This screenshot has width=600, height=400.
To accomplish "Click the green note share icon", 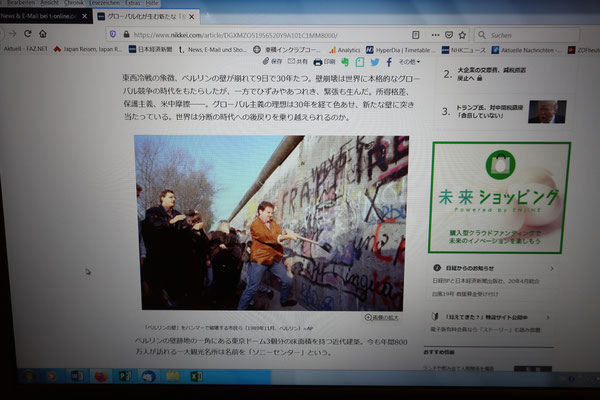I will (x=360, y=62).
